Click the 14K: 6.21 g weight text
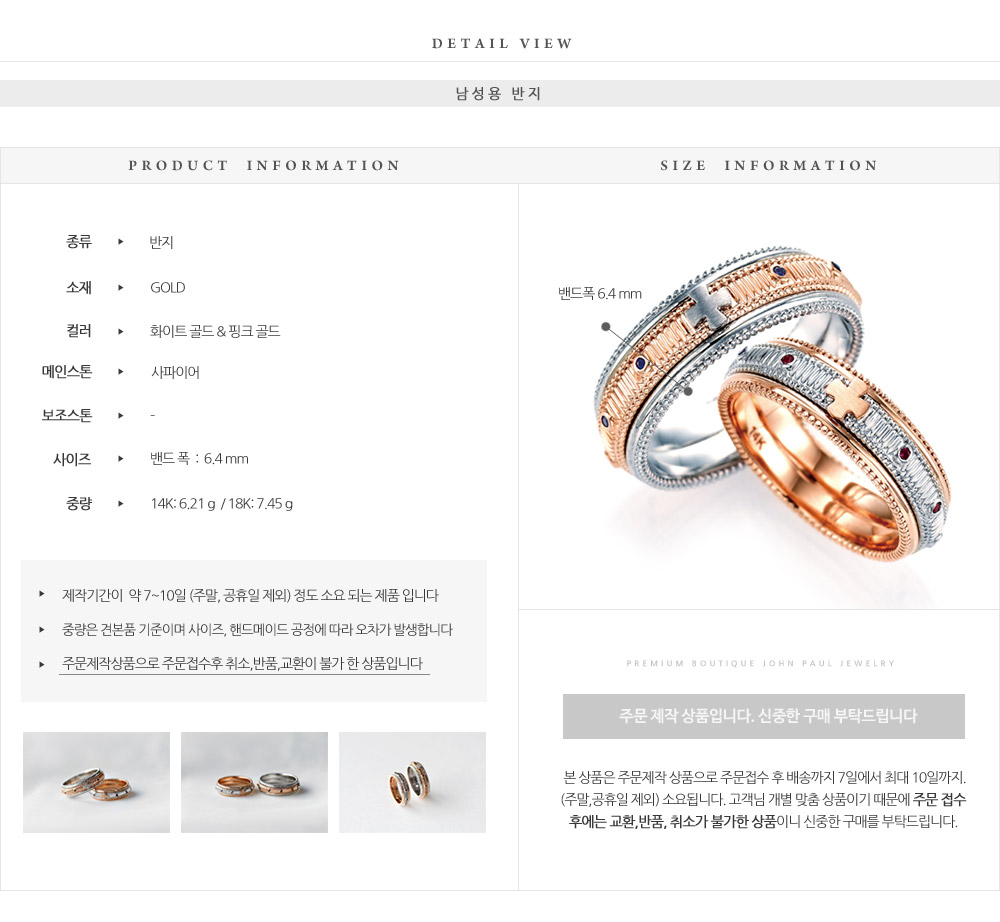Image resolution: width=1000 pixels, height=922 pixels. (x=182, y=504)
